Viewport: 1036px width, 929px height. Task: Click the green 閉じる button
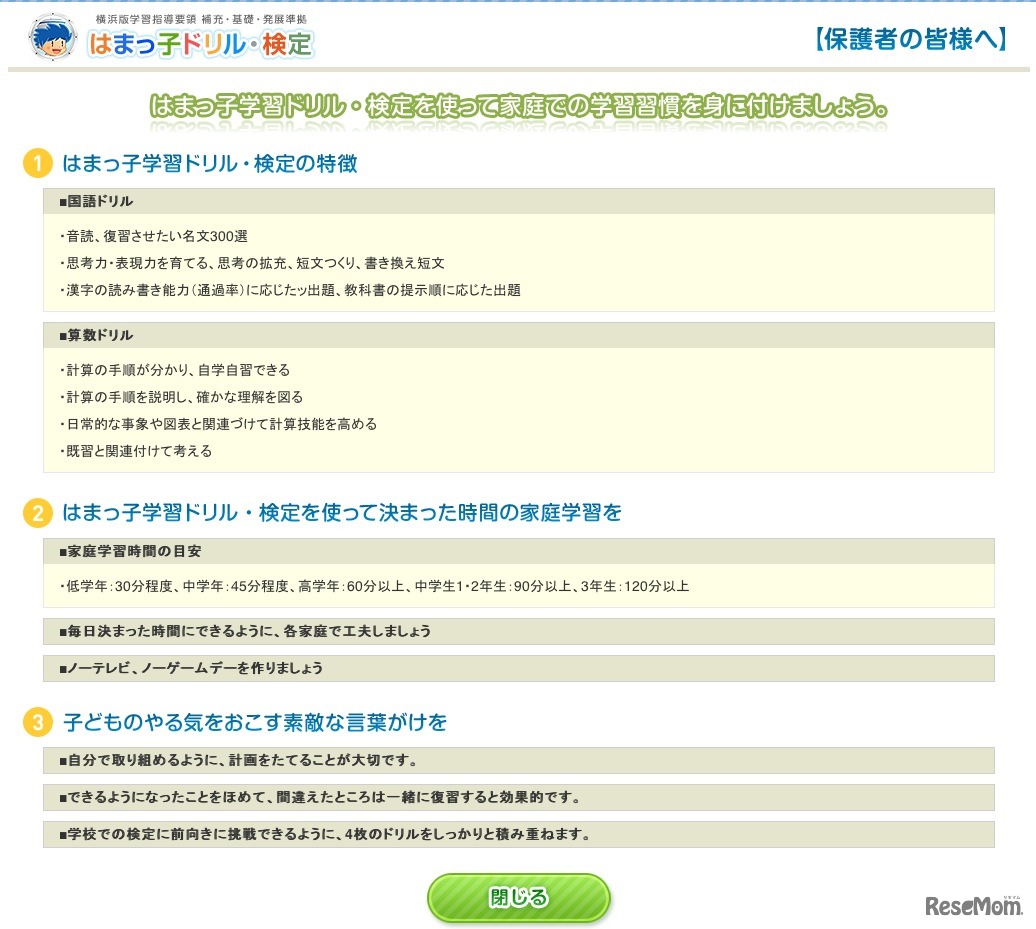click(519, 897)
